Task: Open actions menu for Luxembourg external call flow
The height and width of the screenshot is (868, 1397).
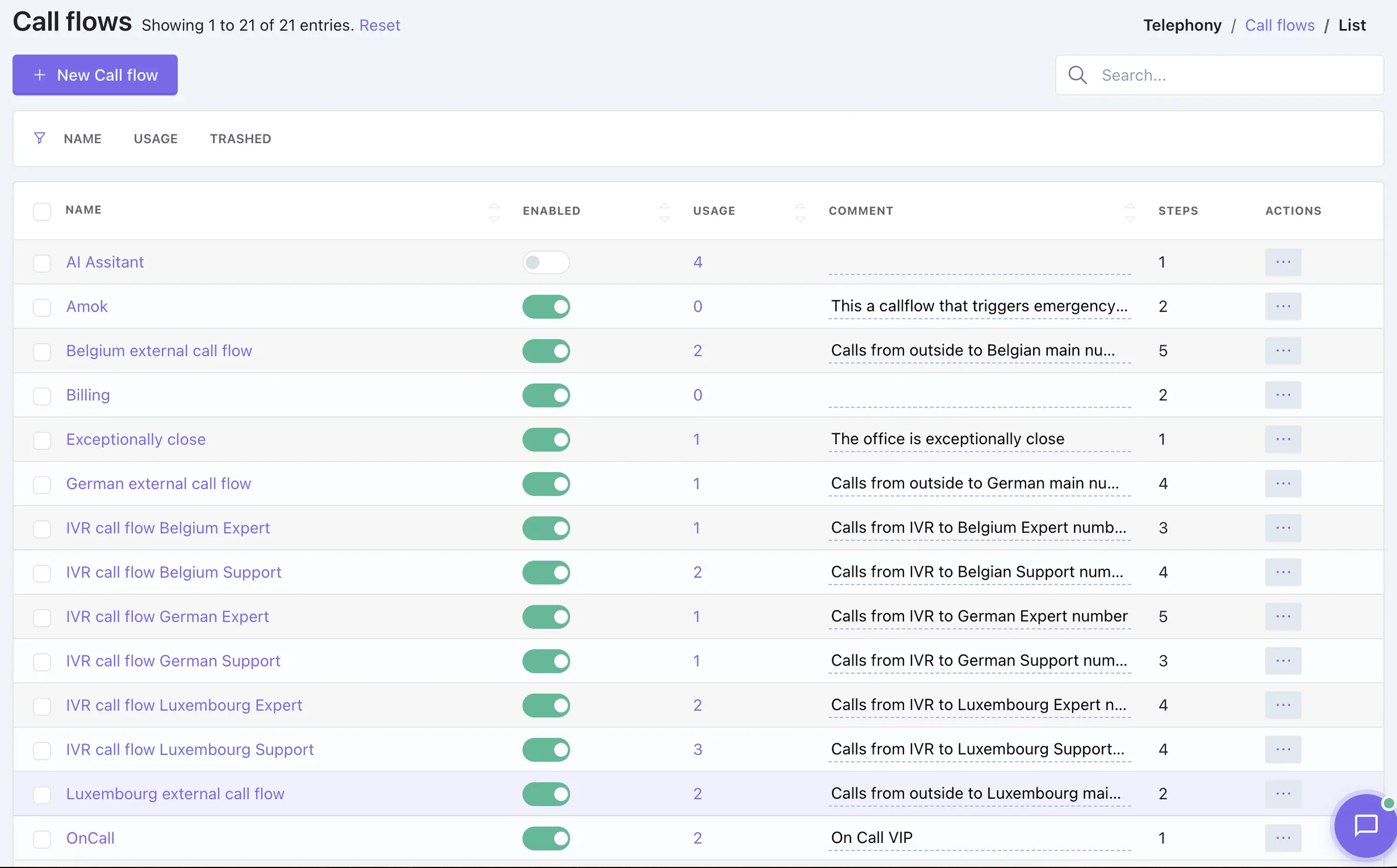Action: point(1283,793)
